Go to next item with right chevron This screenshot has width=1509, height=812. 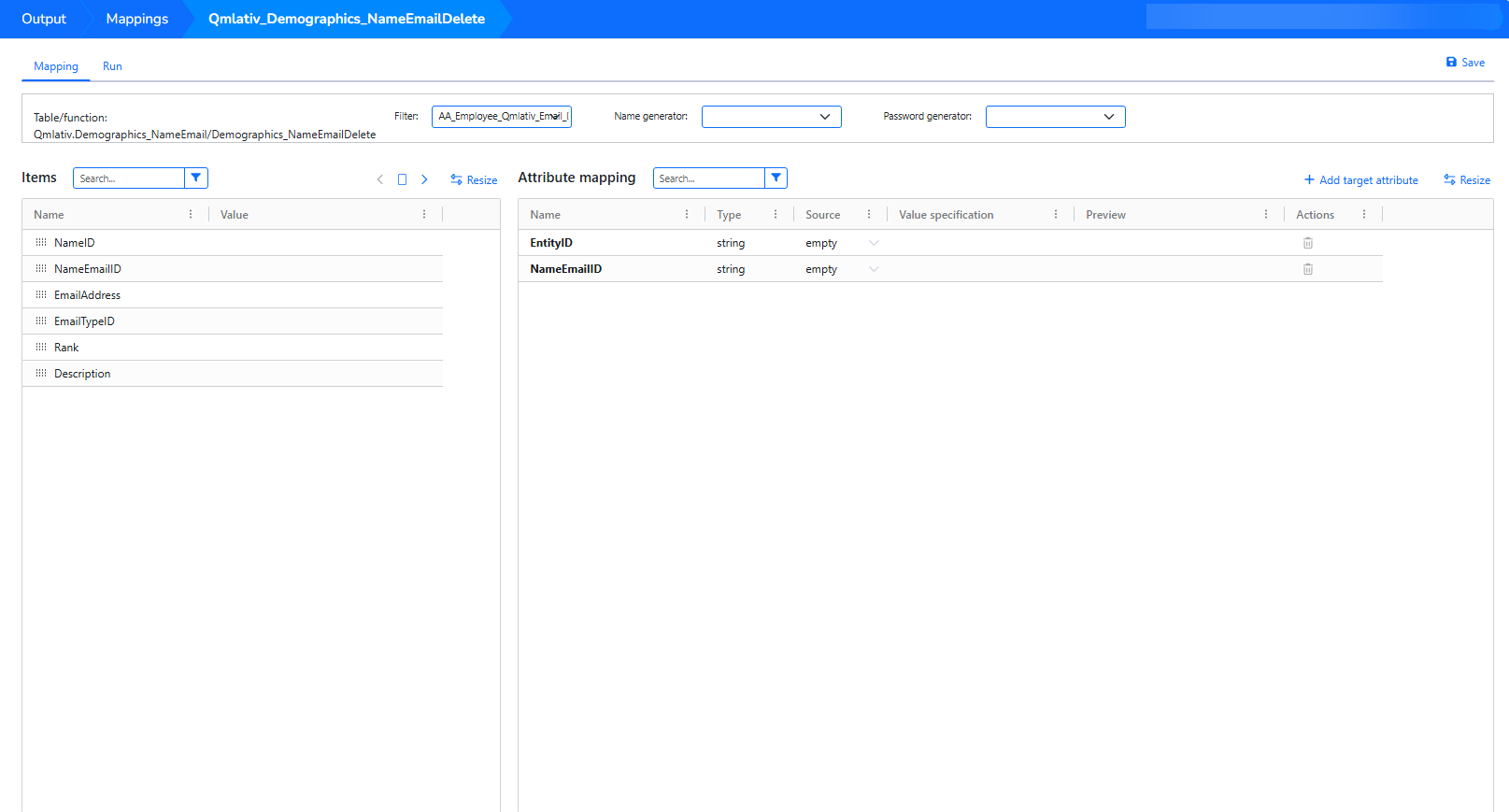pyautogui.click(x=424, y=179)
